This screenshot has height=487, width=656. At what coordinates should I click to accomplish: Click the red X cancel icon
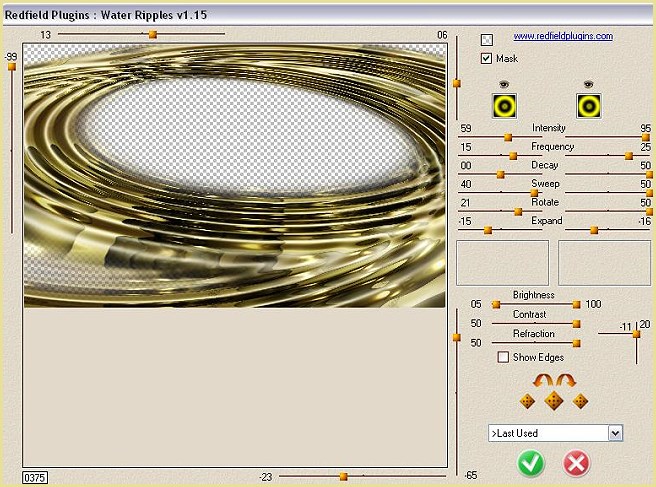(577, 463)
